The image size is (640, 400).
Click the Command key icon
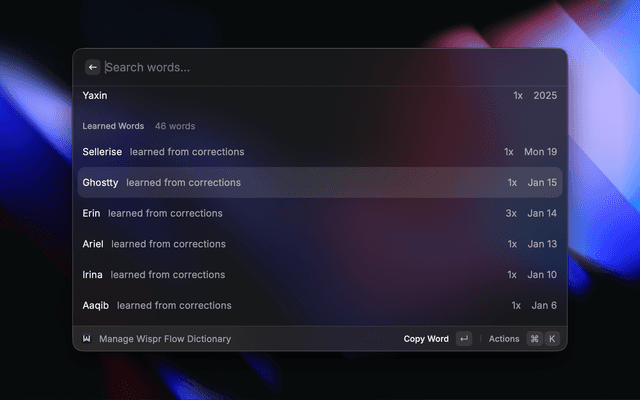click(x=534, y=339)
